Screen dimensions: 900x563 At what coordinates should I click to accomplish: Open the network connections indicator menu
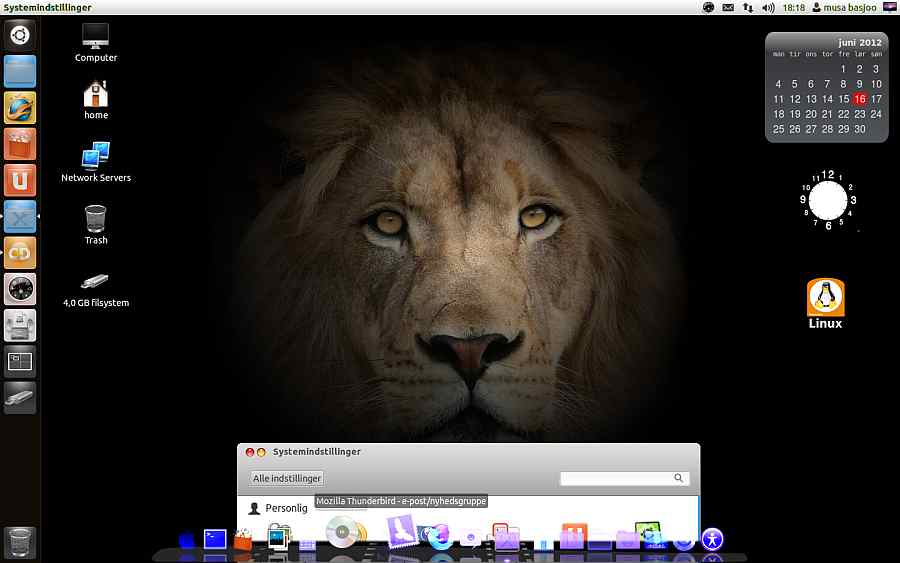[x=748, y=8]
